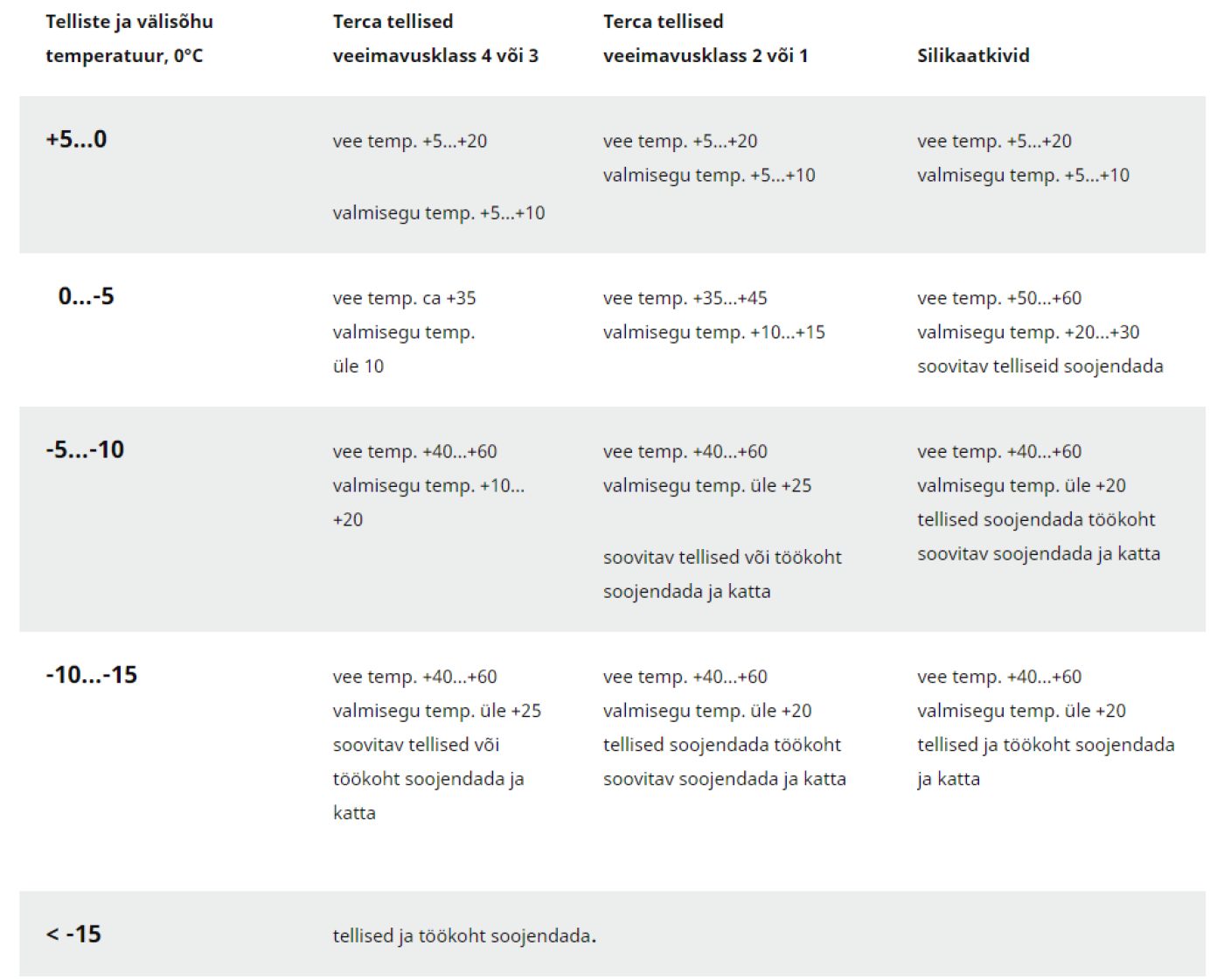Select the '0...-5' temperature row label
Image resolution: width=1224 pixels, height=980 pixels.
point(86,296)
